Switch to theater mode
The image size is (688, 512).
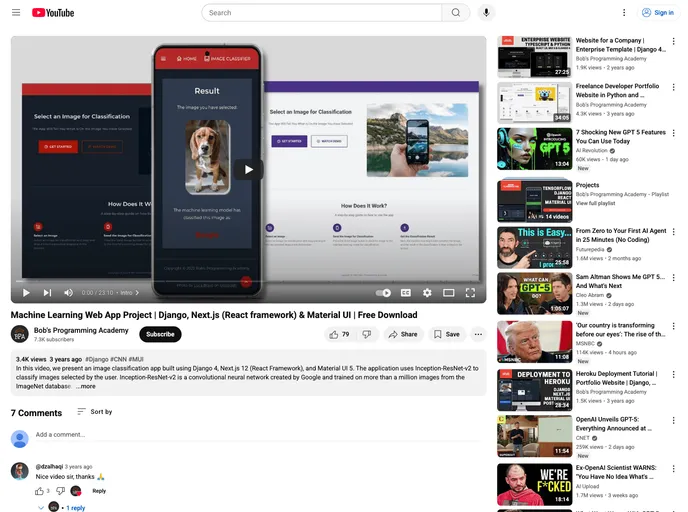click(x=448, y=293)
